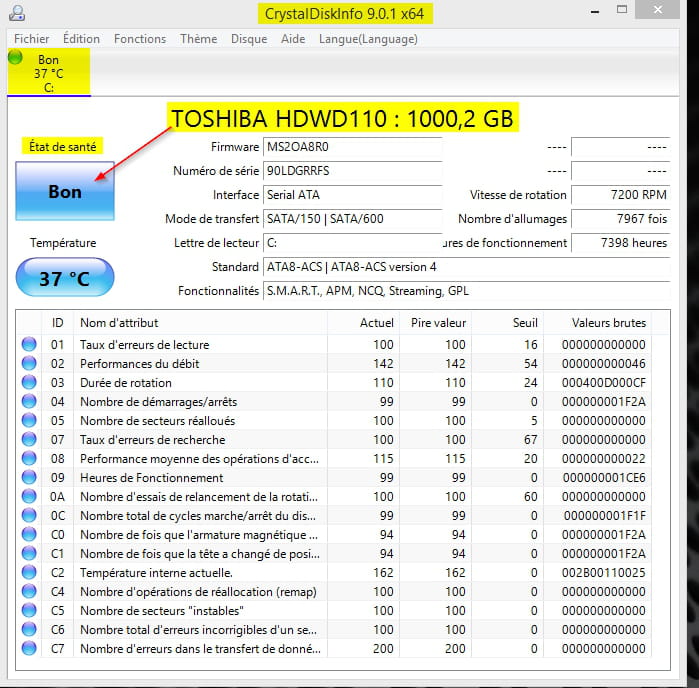
Task: Click the Interface field Serial ATA
Action: [x=353, y=195]
